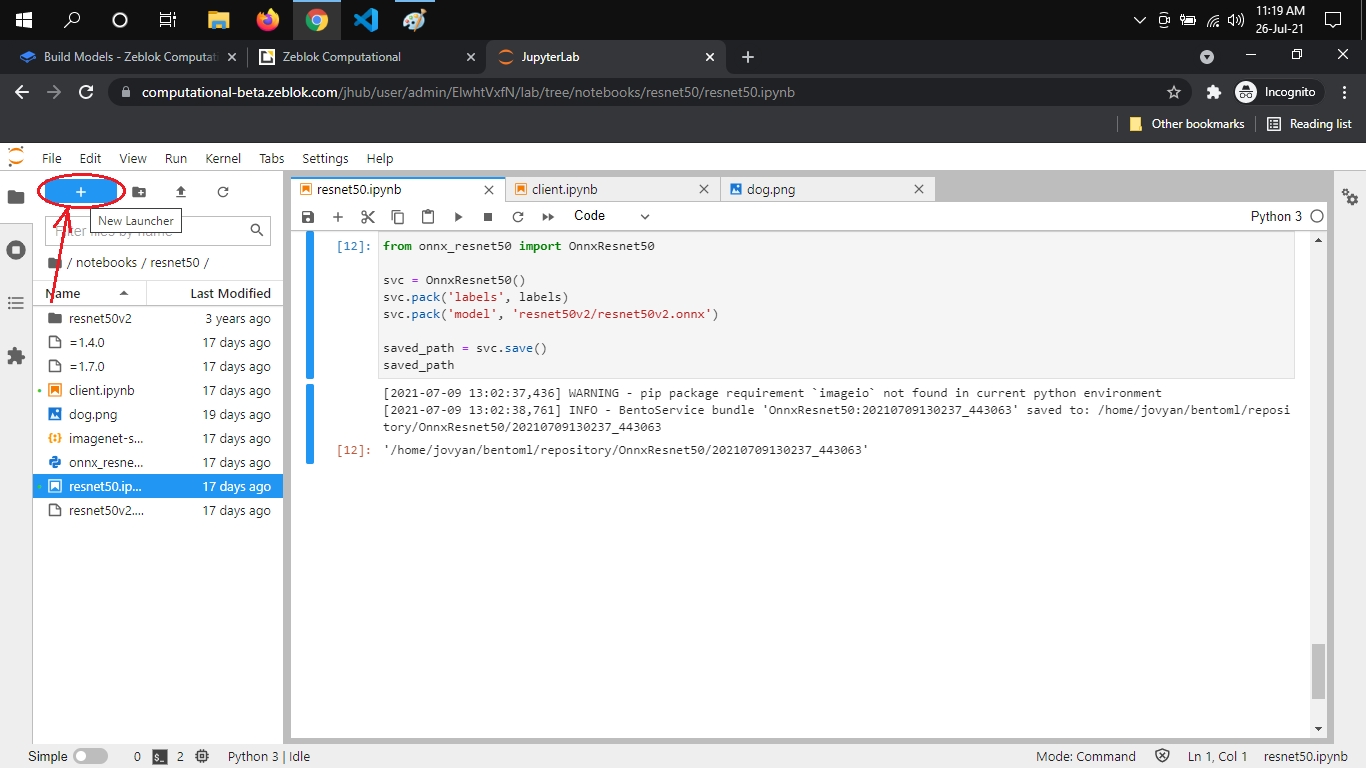
Task: Save the notebook with the floppy disk icon
Action: pyautogui.click(x=308, y=217)
